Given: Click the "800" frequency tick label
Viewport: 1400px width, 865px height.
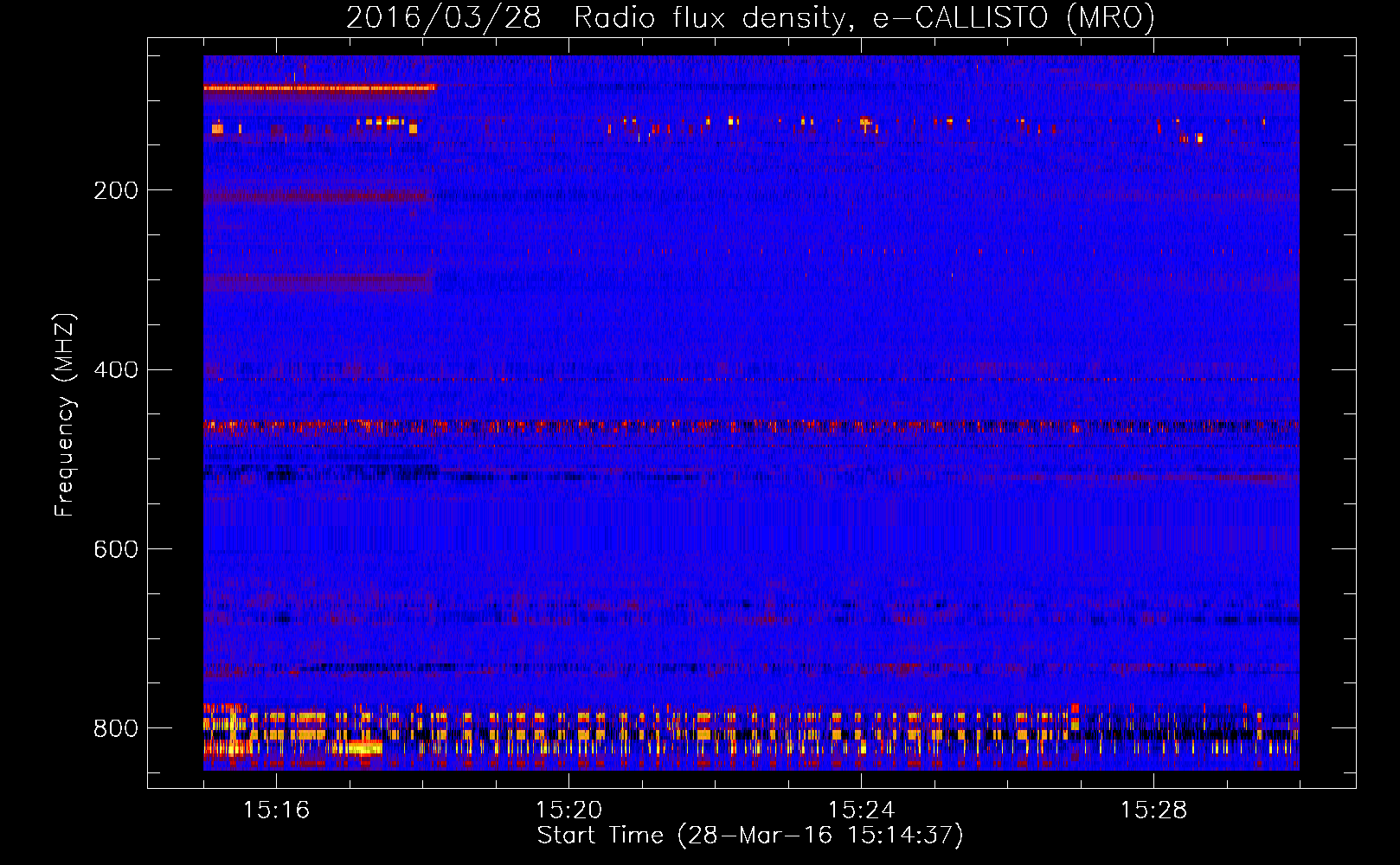Looking at the screenshot, I should (115, 728).
